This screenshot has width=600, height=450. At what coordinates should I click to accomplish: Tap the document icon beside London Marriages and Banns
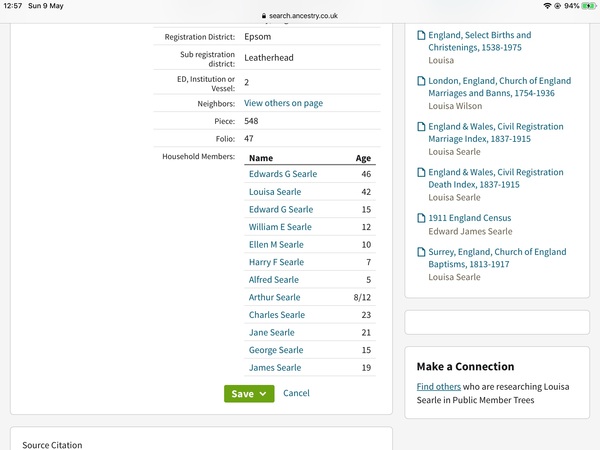click(421, 82)
